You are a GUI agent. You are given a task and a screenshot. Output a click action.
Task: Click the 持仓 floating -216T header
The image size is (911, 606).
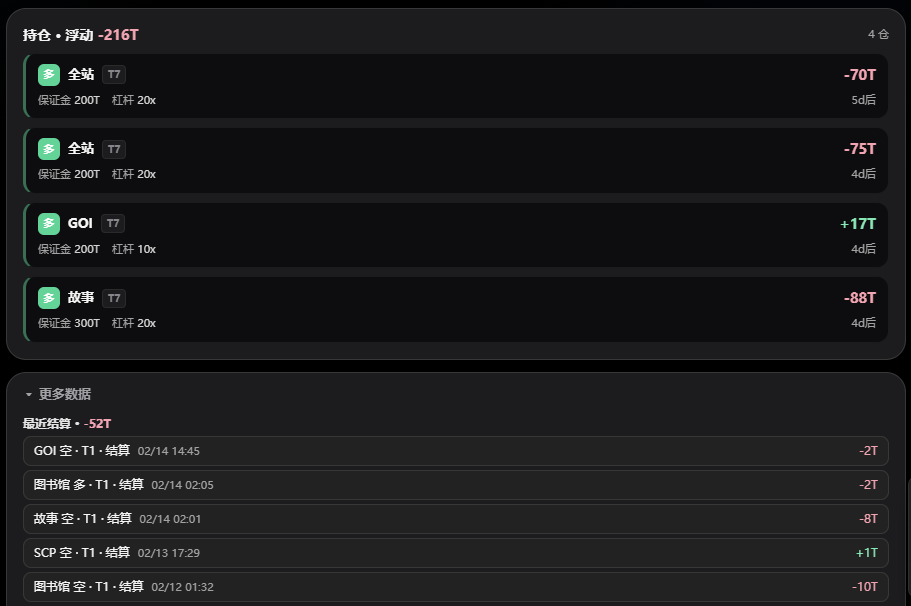point(81,35)
